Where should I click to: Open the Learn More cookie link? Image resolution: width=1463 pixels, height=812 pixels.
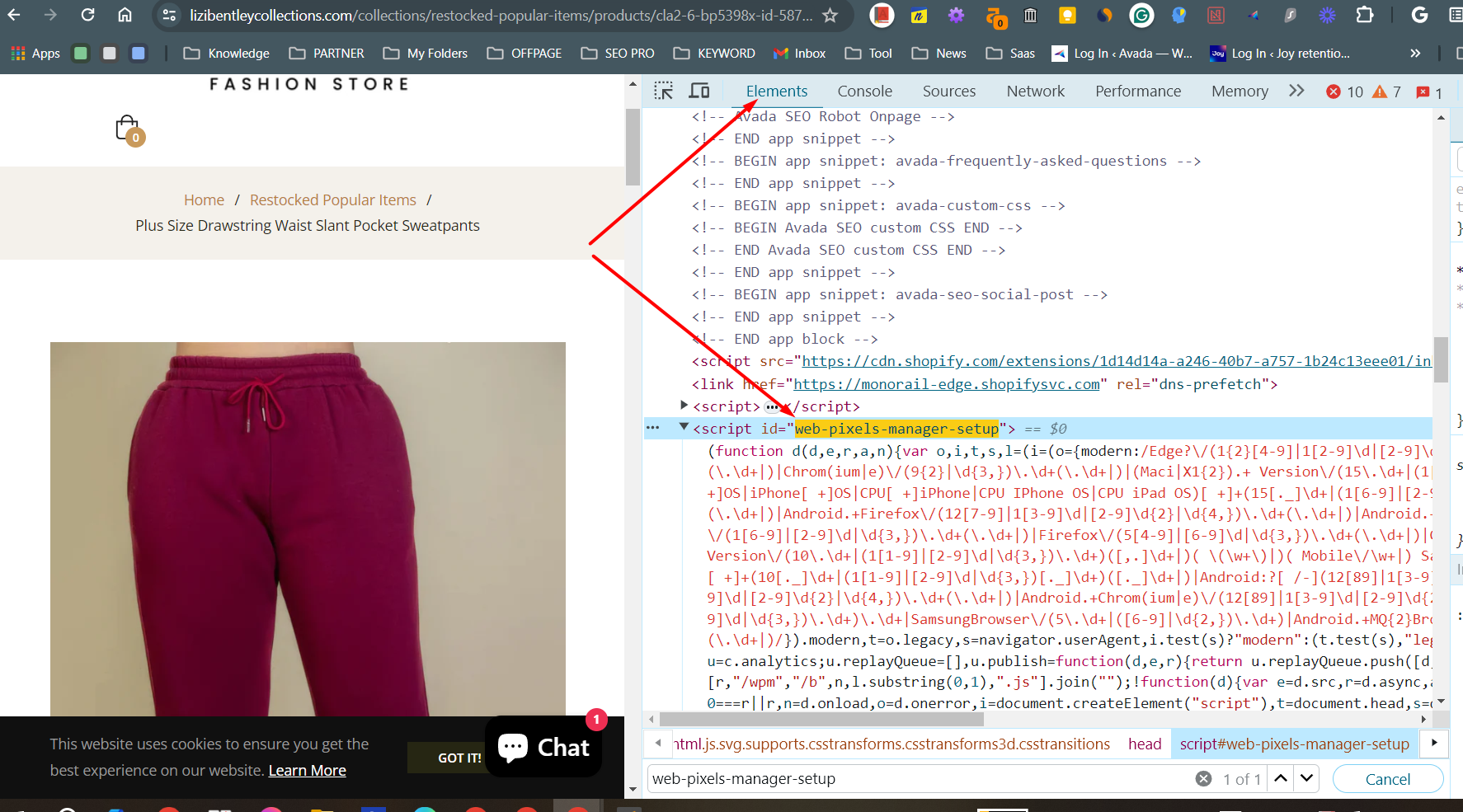(307, 771)
